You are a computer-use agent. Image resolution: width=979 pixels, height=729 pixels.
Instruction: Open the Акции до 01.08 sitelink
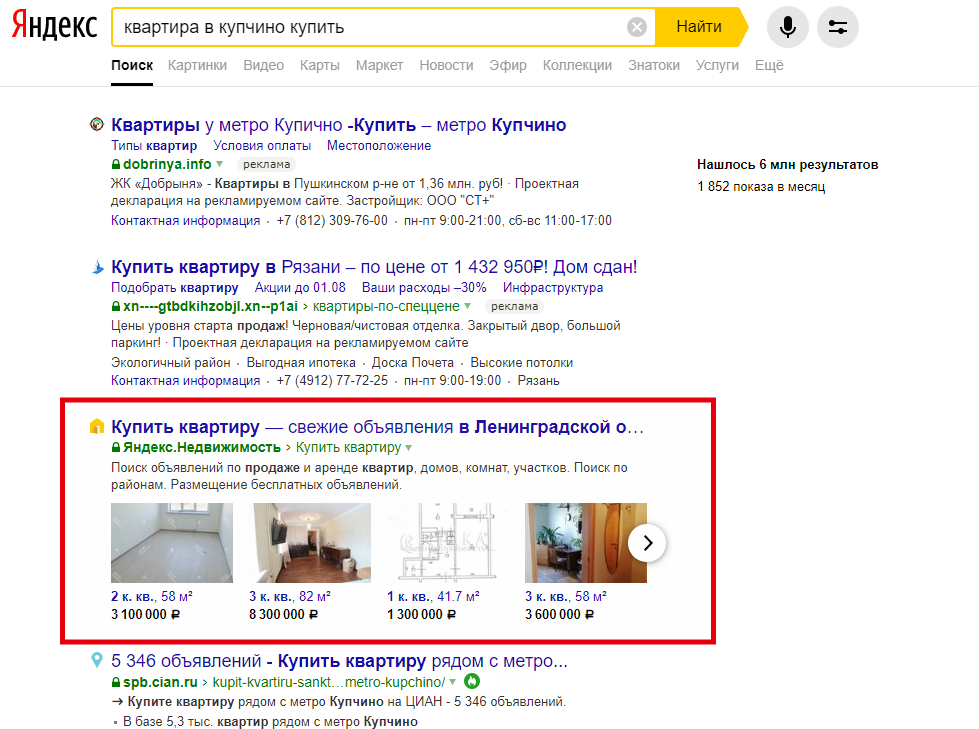pos(300,287)
